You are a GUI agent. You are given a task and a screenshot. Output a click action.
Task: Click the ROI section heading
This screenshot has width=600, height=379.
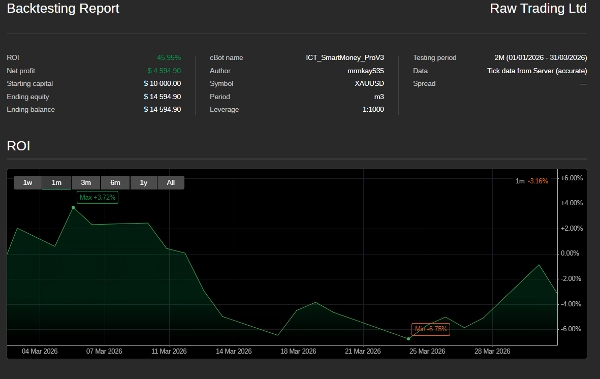coord(18,146)
